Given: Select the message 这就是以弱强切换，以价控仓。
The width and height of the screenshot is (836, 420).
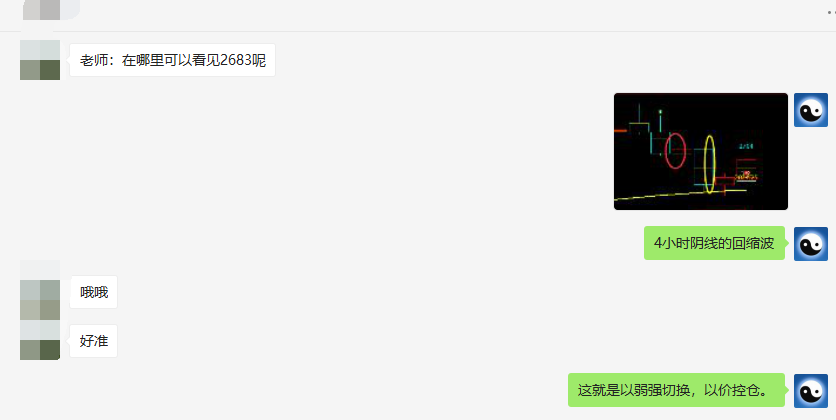Looking at the screenshot, I should click(677, 390).
